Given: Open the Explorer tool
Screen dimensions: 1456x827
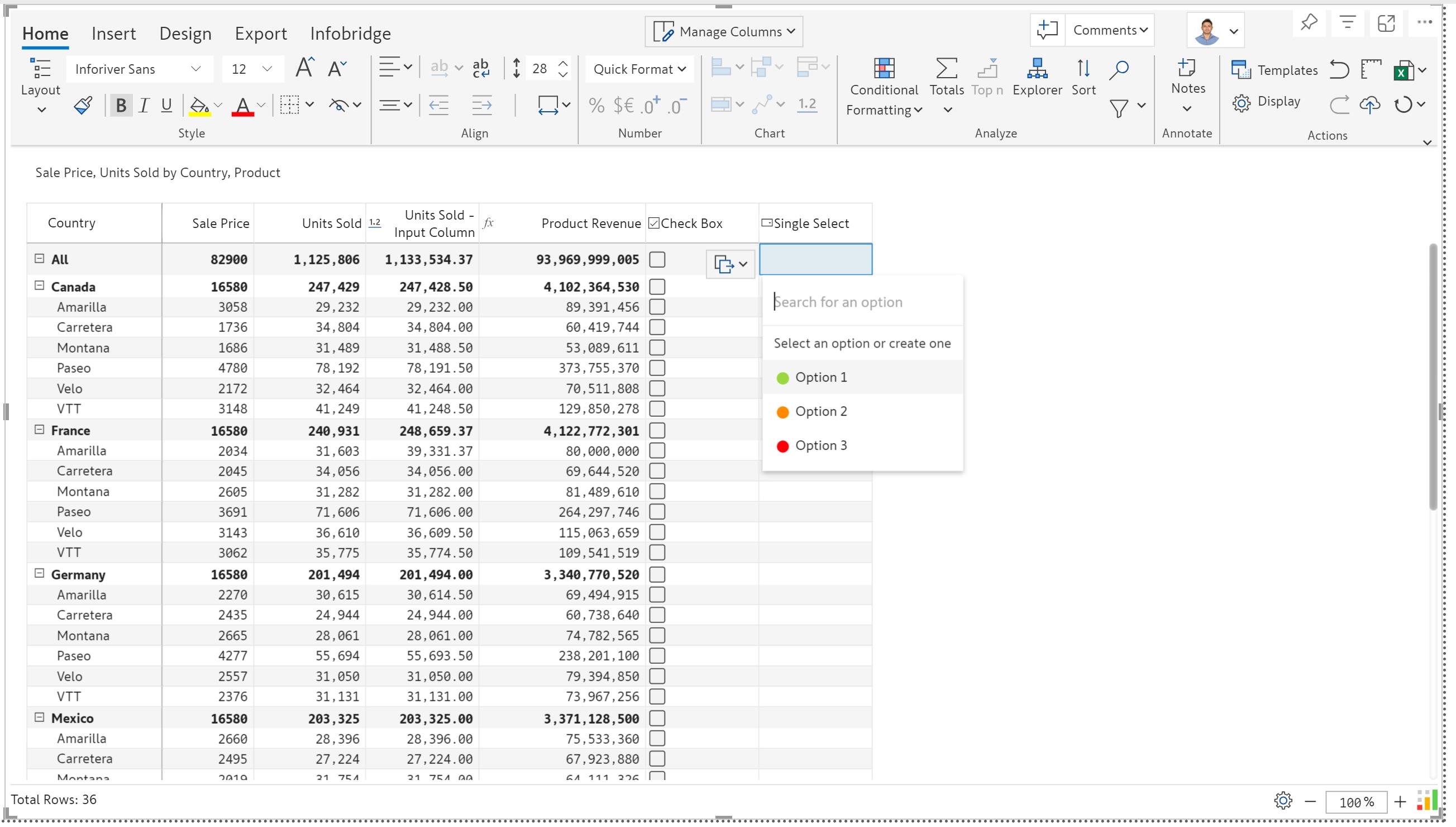Looking at the screenshot, I should 1037,69.
